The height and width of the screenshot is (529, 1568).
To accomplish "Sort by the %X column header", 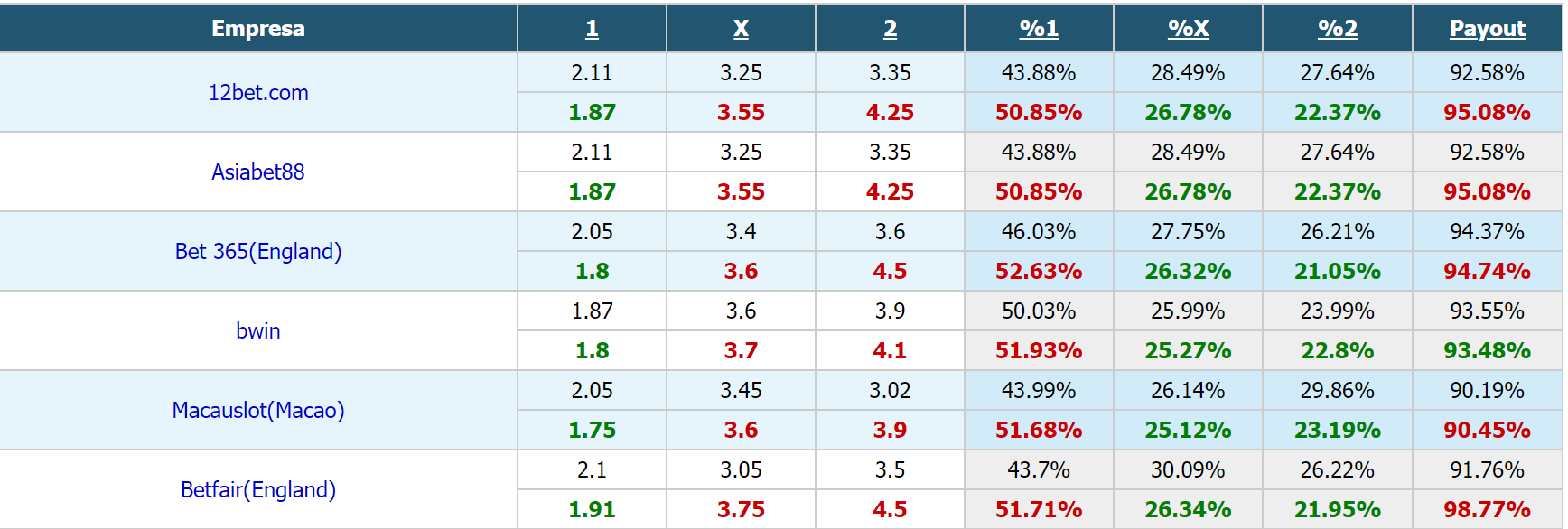I will pos(1188,29).
